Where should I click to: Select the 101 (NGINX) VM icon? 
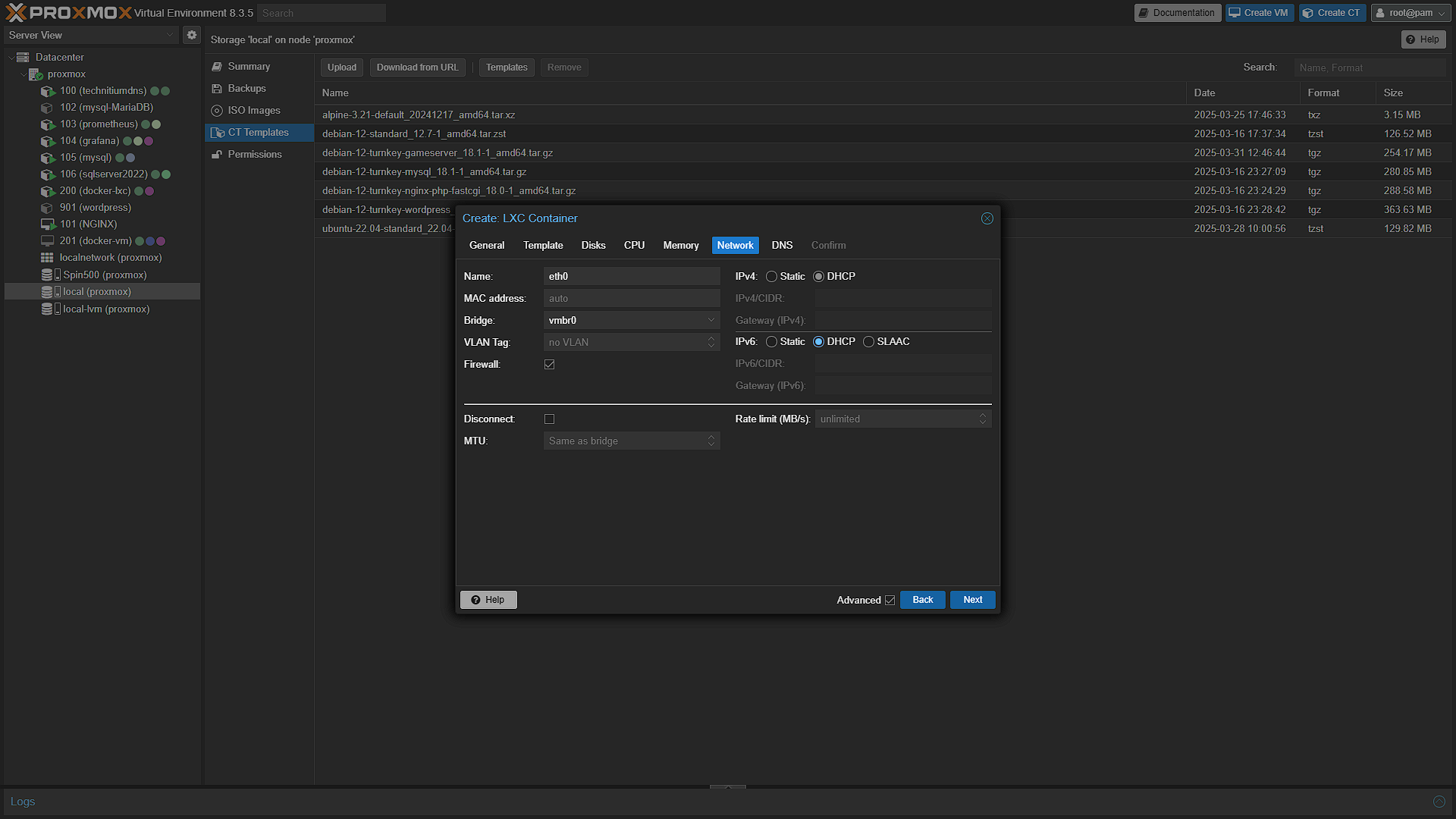click(x=48, y=224)
